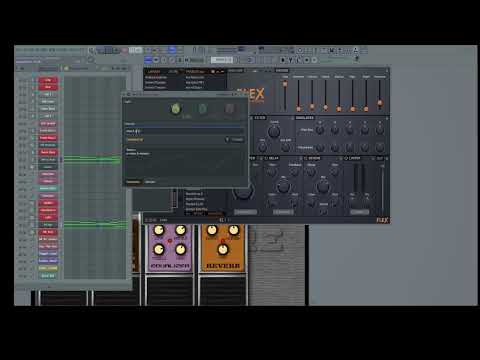Open the dropdown arrow in the dialog row
The height and width of the screenshot is (360, 480).
(227, 139)
